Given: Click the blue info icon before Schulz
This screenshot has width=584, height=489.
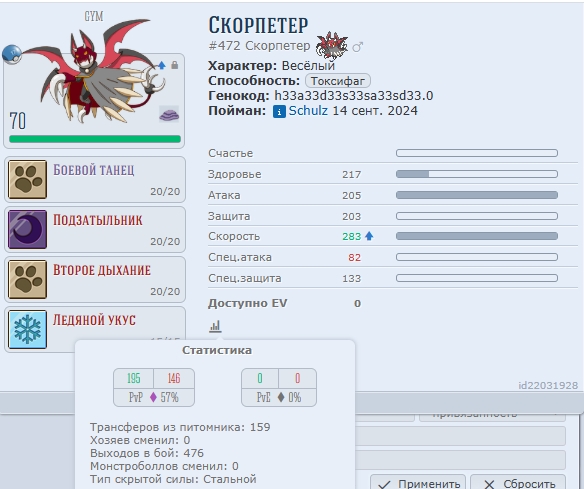Looking at the screenshot, I should click(279, 111).
